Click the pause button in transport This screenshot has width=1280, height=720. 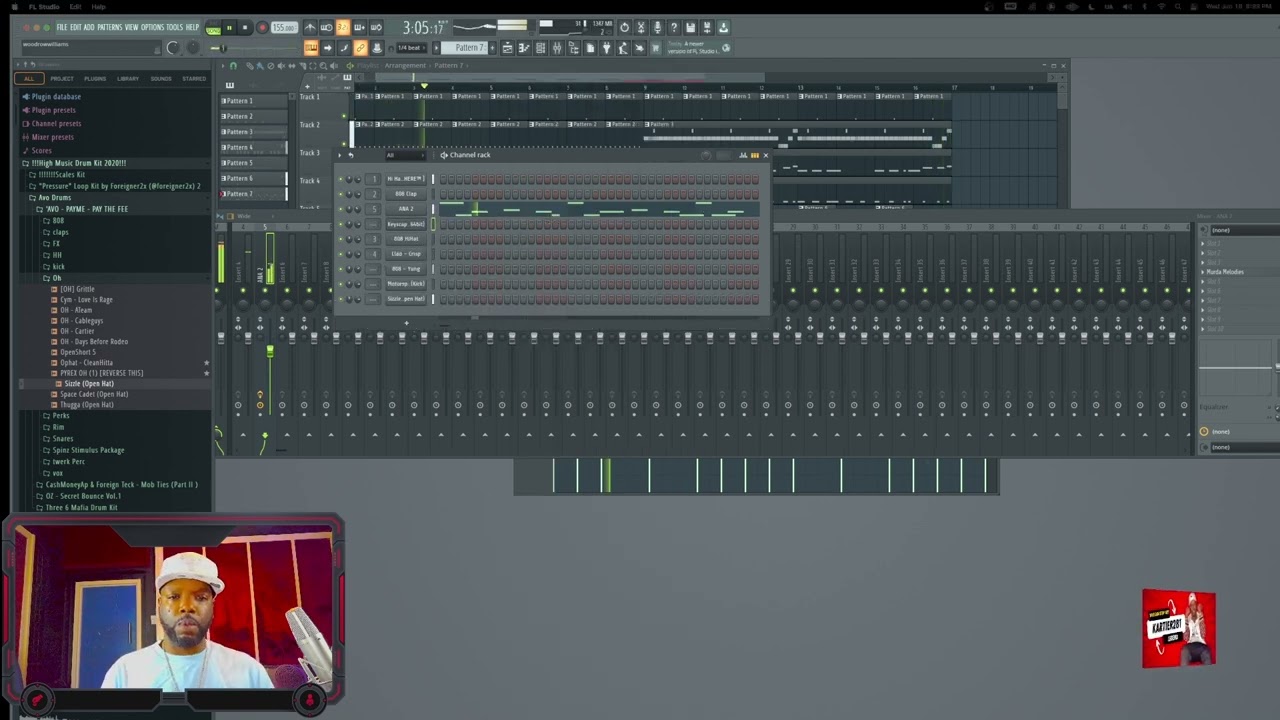pos(229,28)
